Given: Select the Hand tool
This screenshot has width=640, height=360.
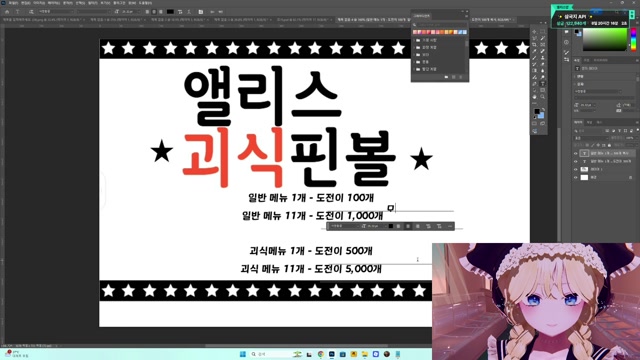Looking at the screenshot, I should pos(534,97).
